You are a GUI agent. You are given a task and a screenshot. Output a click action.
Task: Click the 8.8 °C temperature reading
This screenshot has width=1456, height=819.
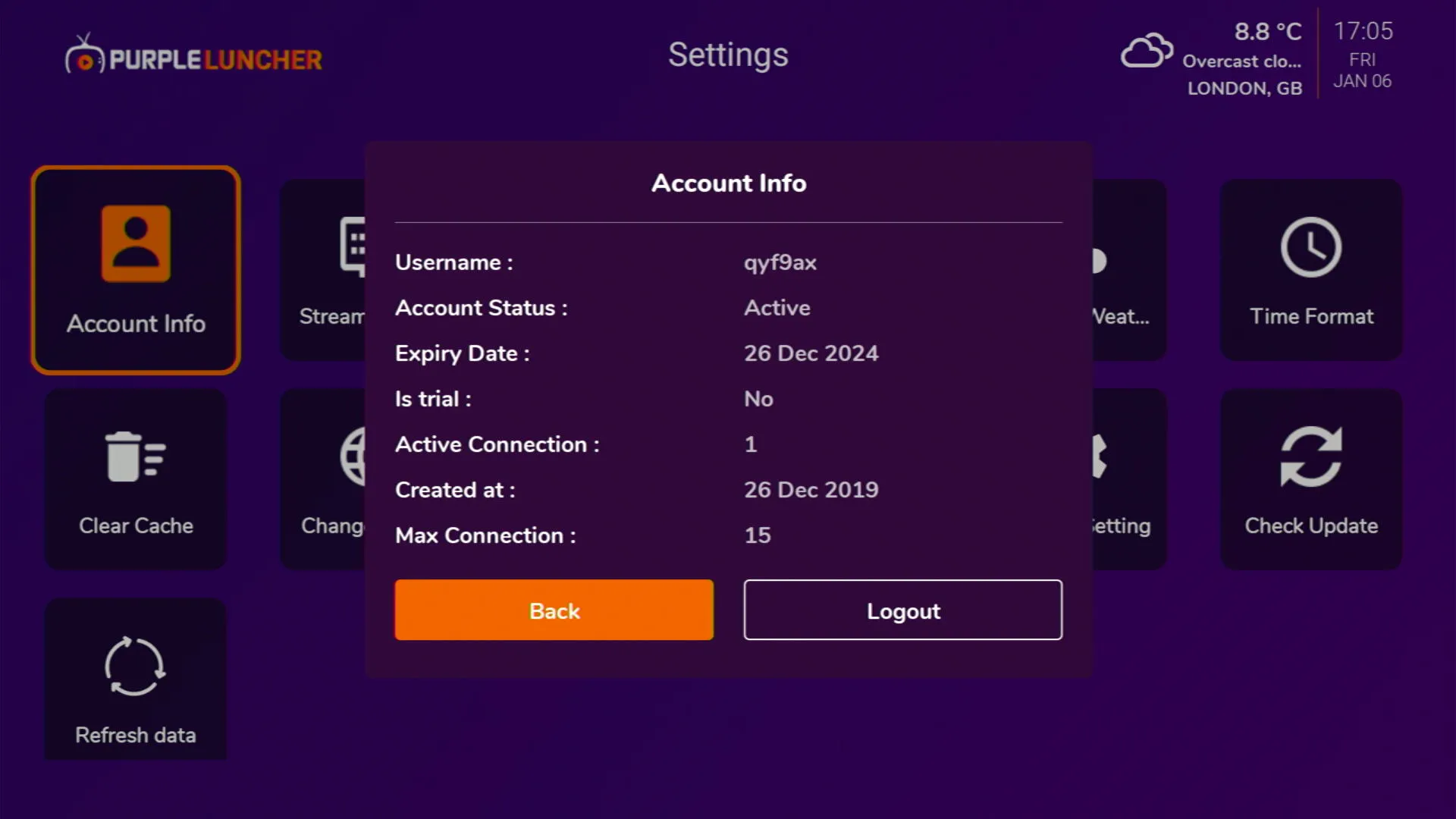pos(1268,32)
